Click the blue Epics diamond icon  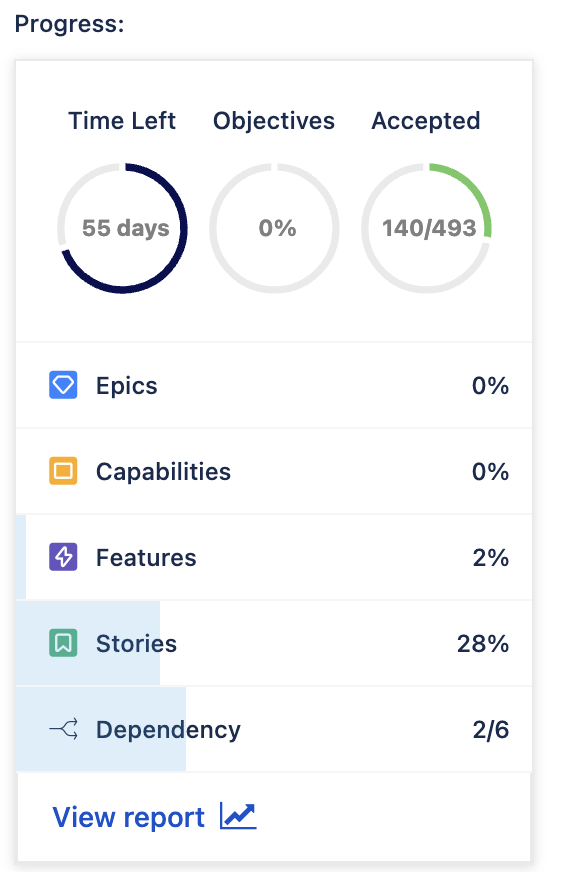pyautogui.click(x=63, y=385)
